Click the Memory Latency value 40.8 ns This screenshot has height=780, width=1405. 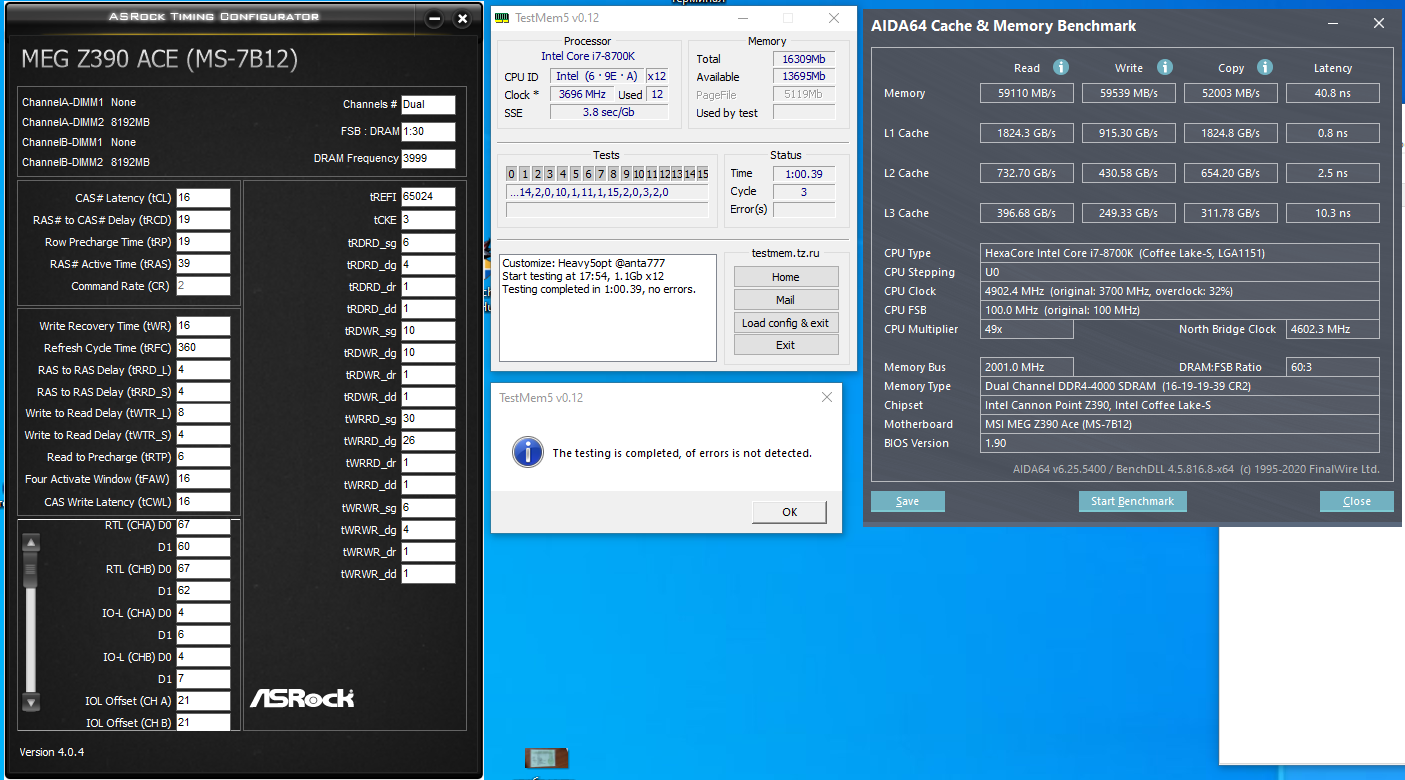(x=1333, y=93)
